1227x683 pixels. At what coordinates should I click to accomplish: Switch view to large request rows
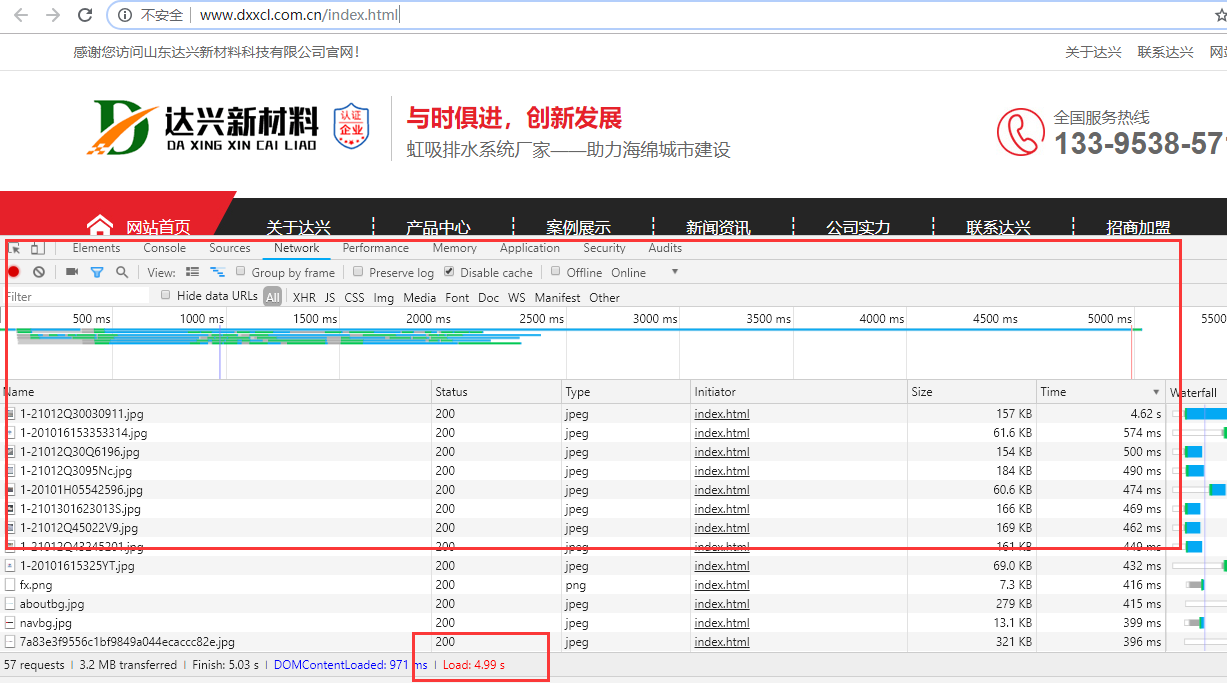pos(192,271)
